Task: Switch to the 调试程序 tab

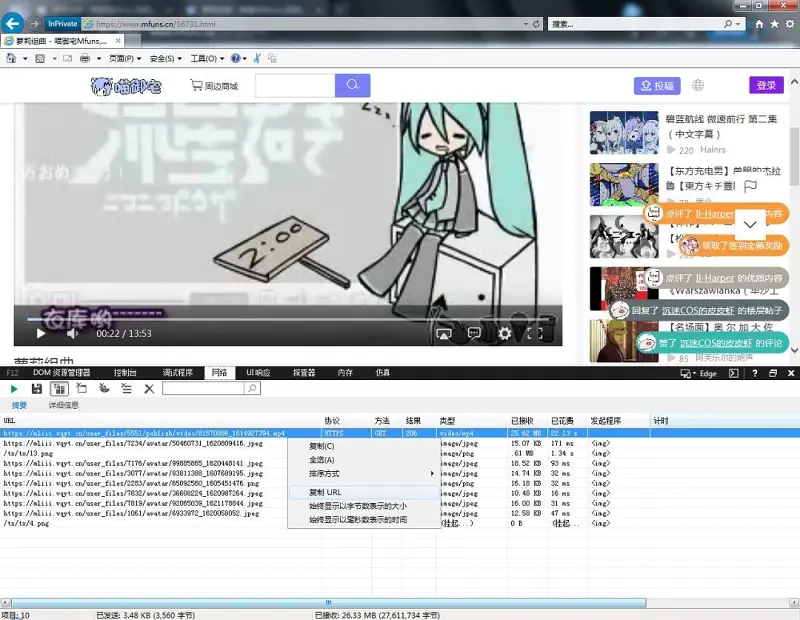Action: tap(178, 373)
